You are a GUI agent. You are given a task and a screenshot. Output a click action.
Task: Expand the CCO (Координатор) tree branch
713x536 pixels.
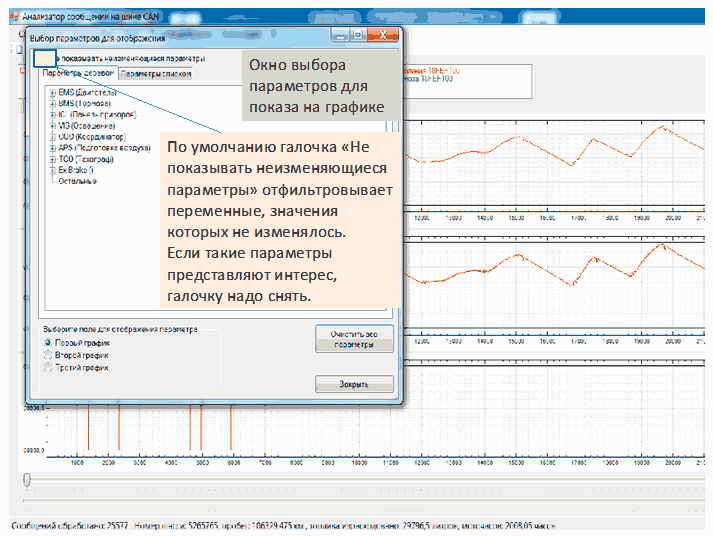click(x=51, y=137)
